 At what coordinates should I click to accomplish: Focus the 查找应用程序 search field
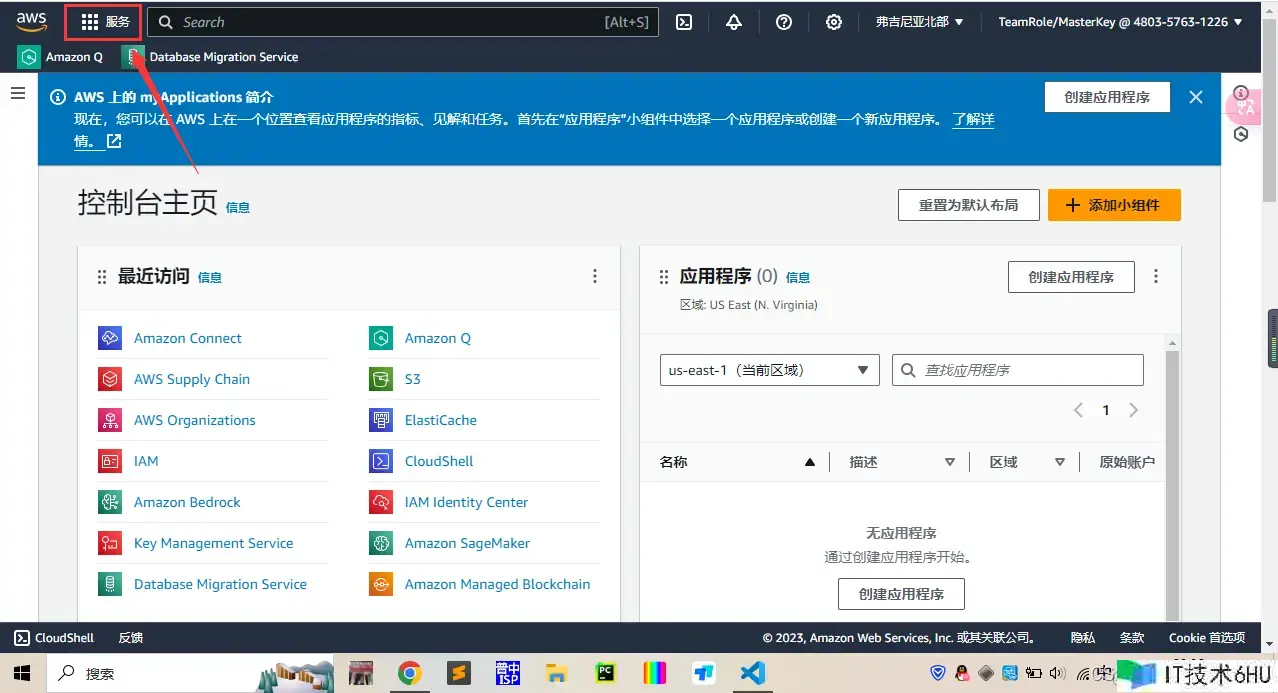1017,370
